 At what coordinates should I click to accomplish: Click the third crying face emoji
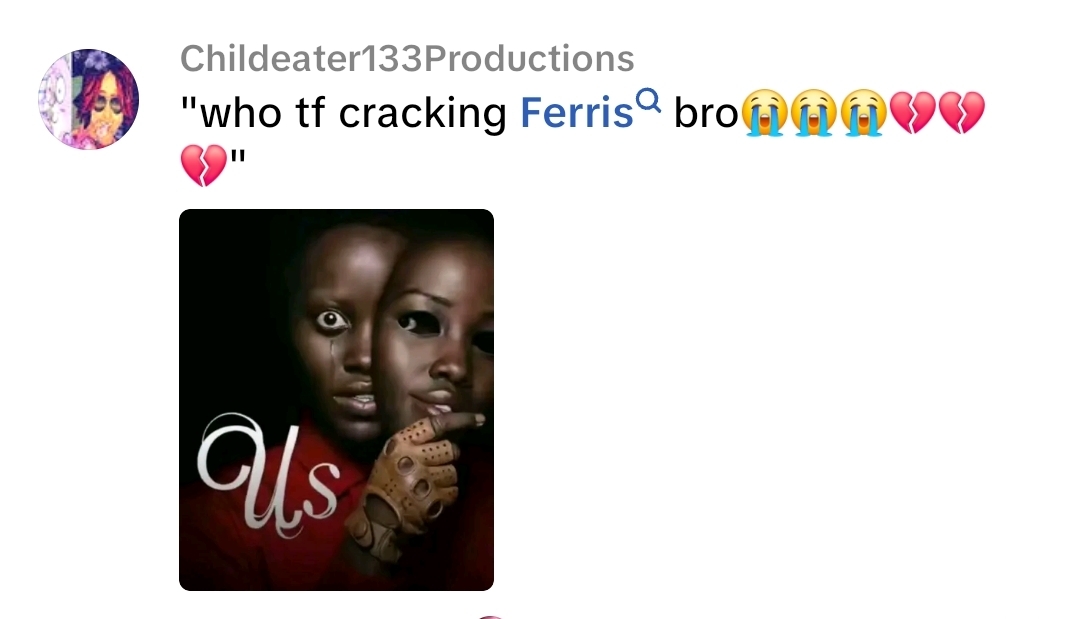864,113
